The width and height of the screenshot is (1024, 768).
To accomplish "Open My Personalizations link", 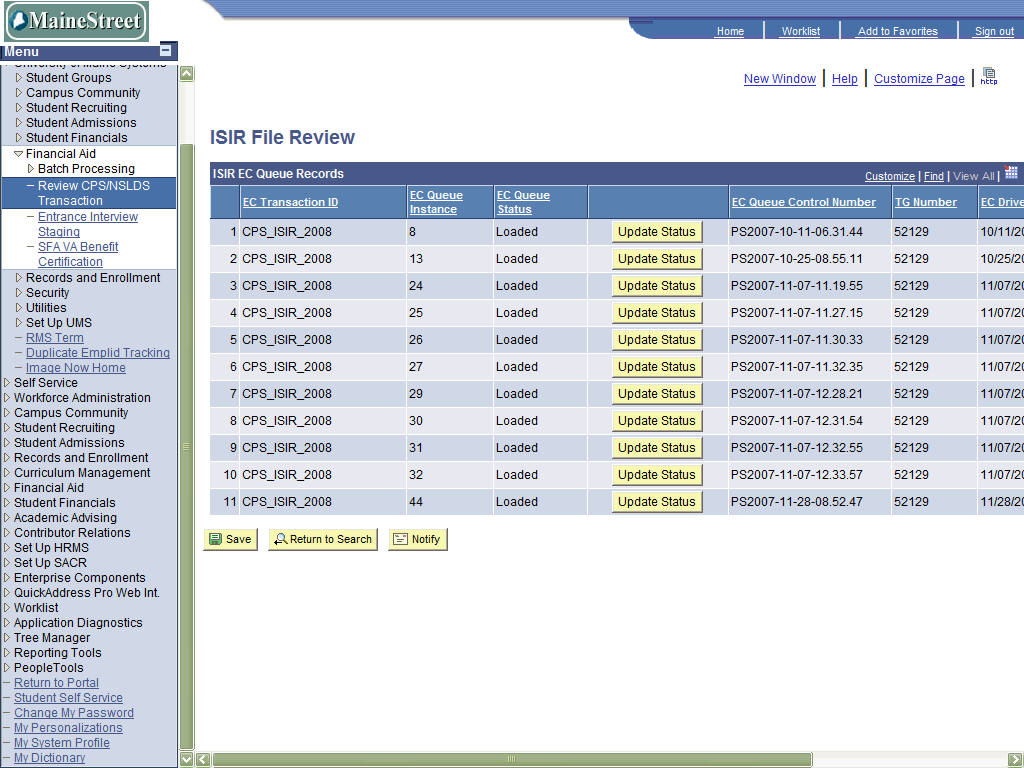I will click(x=68, y=728).
